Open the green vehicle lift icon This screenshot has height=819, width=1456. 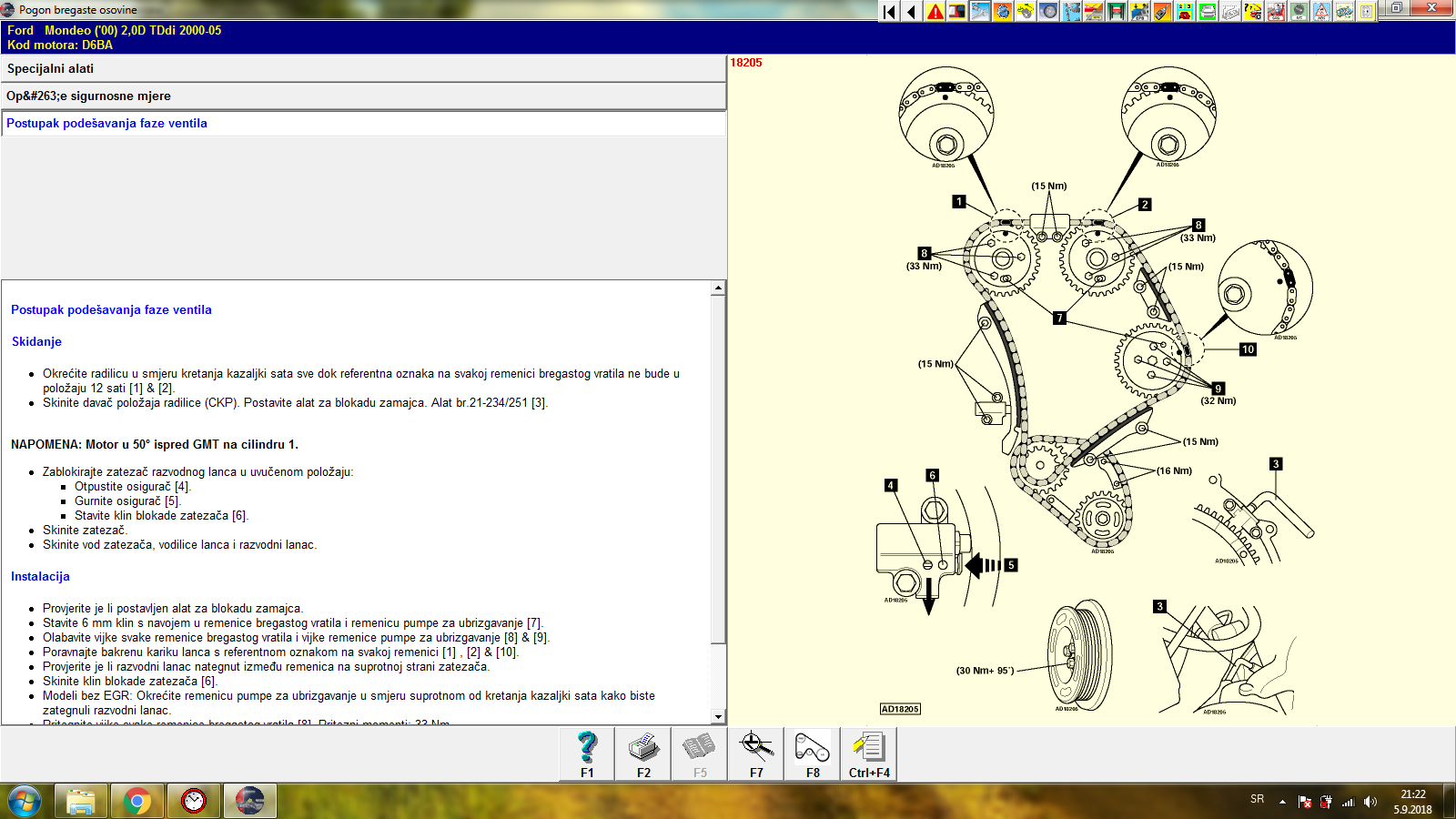click(1117, 12)
